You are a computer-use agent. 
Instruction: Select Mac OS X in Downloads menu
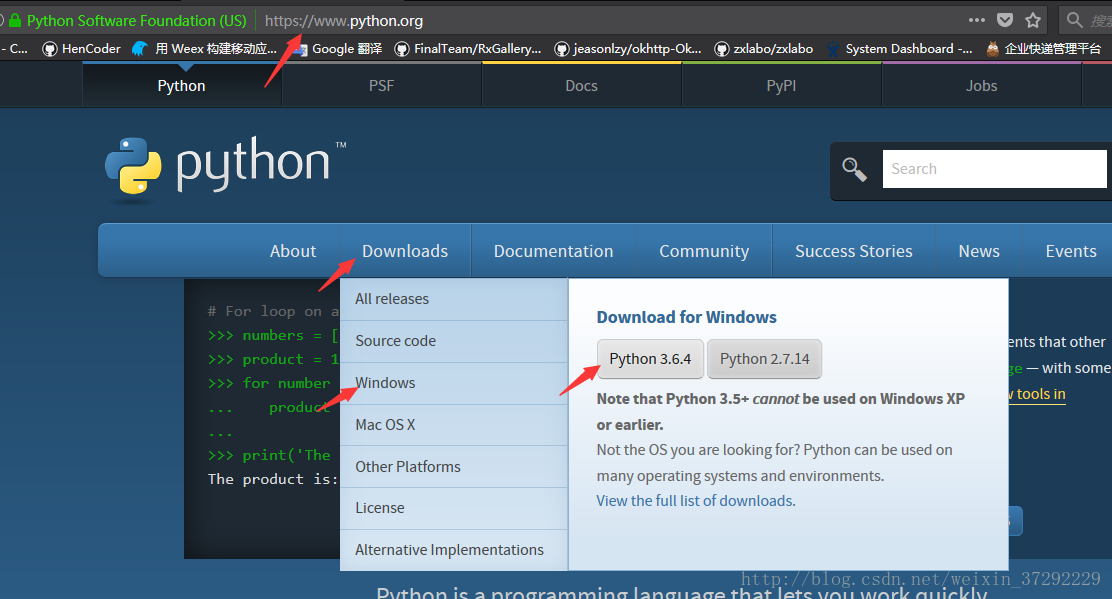[x=454, y=425]
